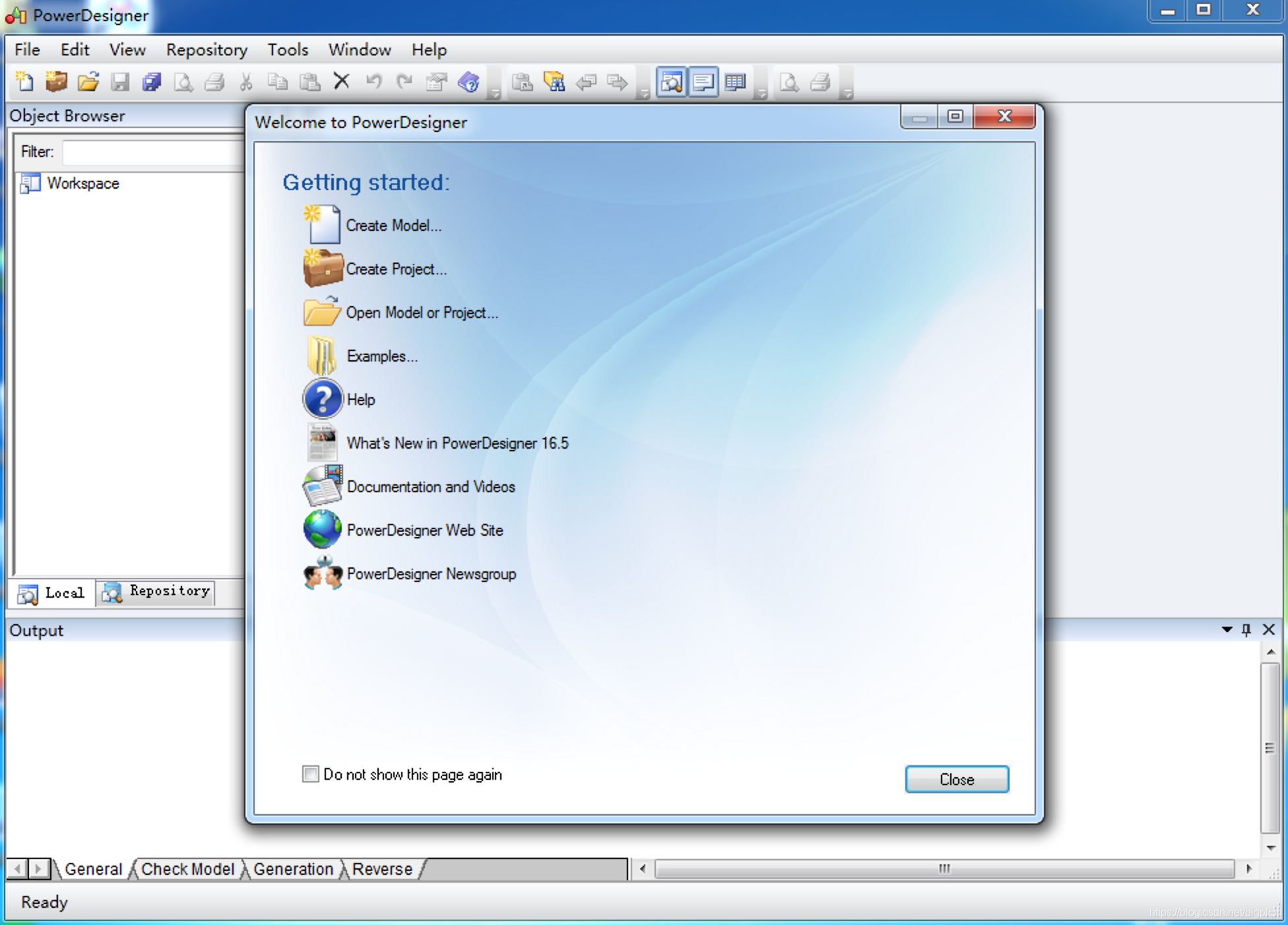Click the Save toolbar icon
This screenshot has height=925, width=1288.
119,82
